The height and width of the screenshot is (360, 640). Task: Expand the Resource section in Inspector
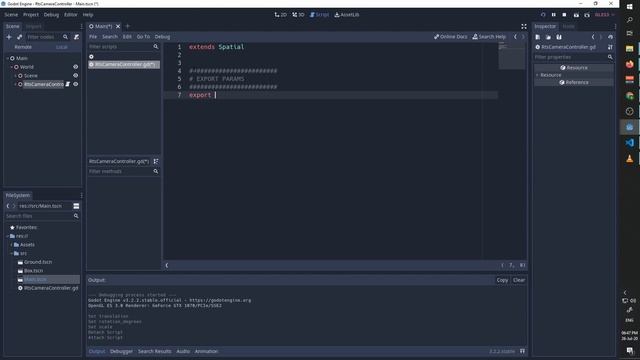[537, 75]
